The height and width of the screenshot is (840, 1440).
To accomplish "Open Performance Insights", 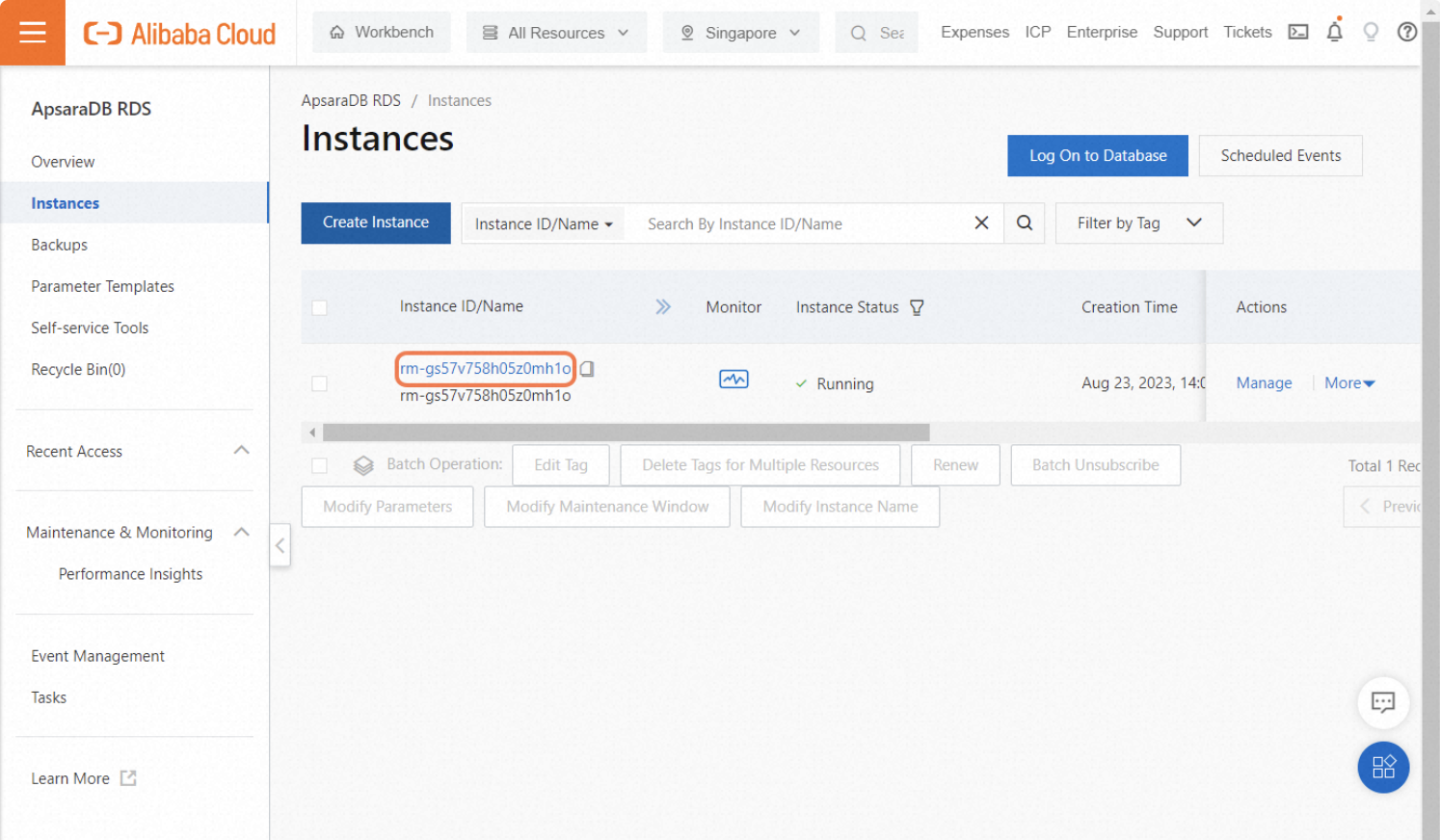I will tap(130, 574).
